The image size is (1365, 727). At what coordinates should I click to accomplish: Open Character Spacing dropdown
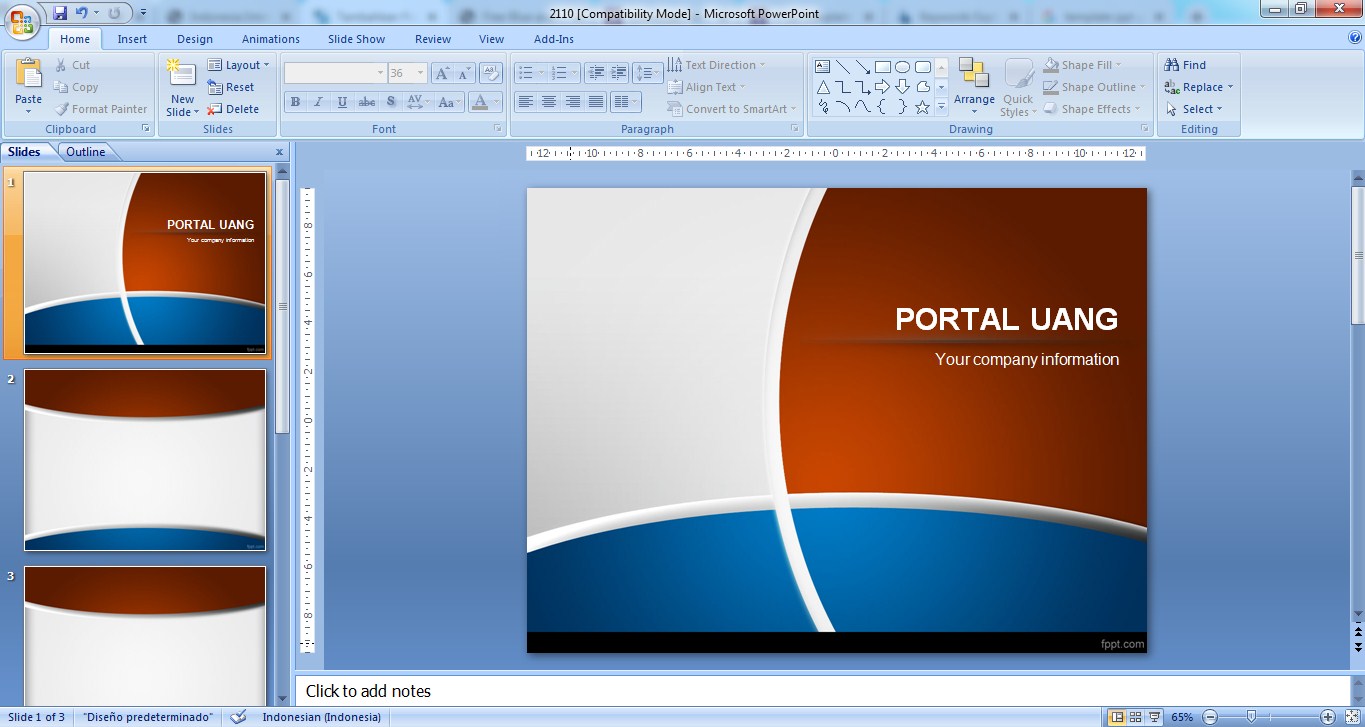pyautogui.click(x=417, y=102)
